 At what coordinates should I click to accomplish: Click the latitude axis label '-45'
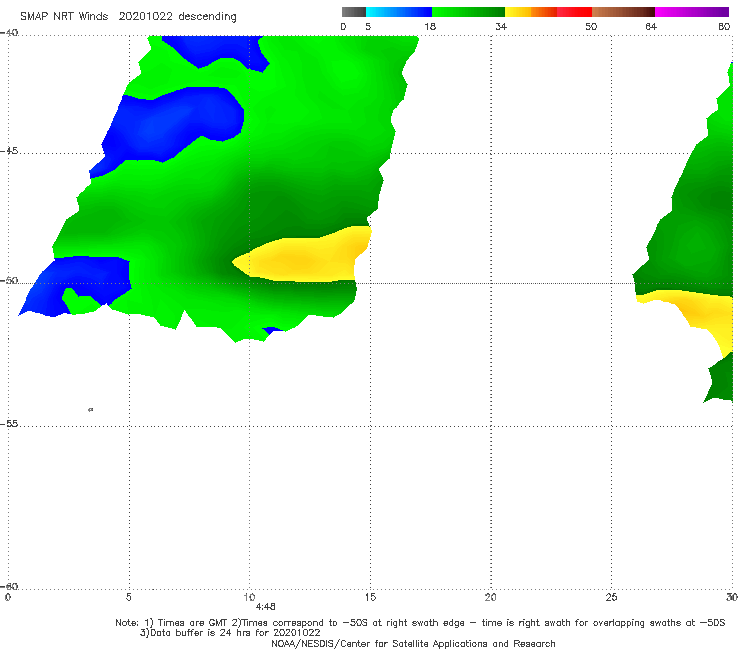click(x=9, y=151)
